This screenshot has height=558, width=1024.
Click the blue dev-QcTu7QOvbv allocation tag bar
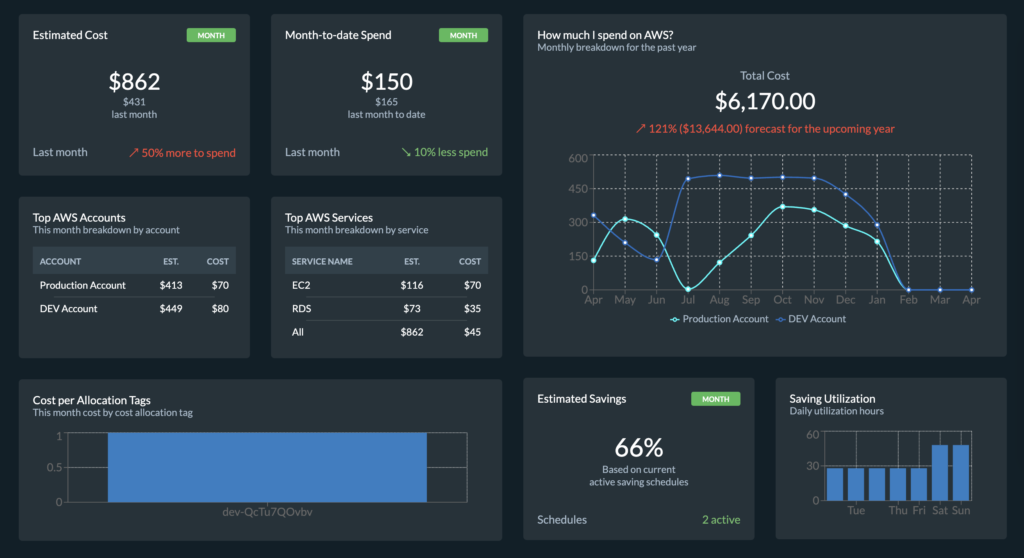(267, 467)
